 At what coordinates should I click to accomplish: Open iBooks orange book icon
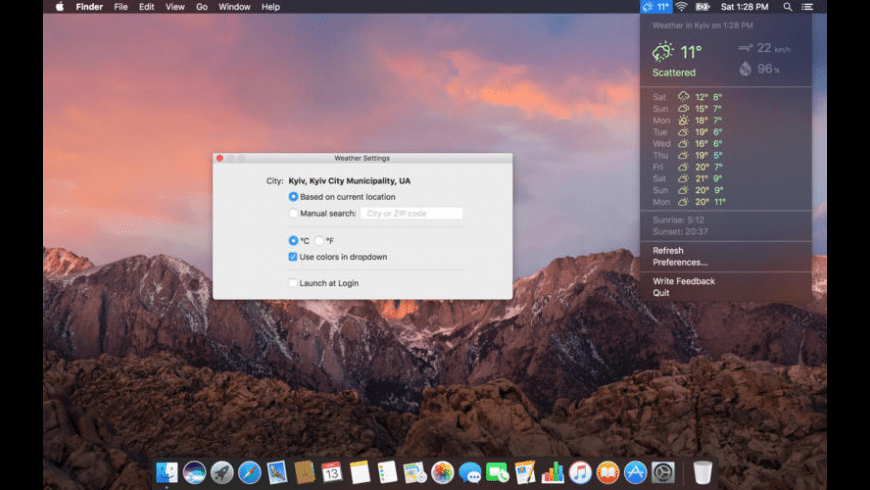click(x=608, y=473)
